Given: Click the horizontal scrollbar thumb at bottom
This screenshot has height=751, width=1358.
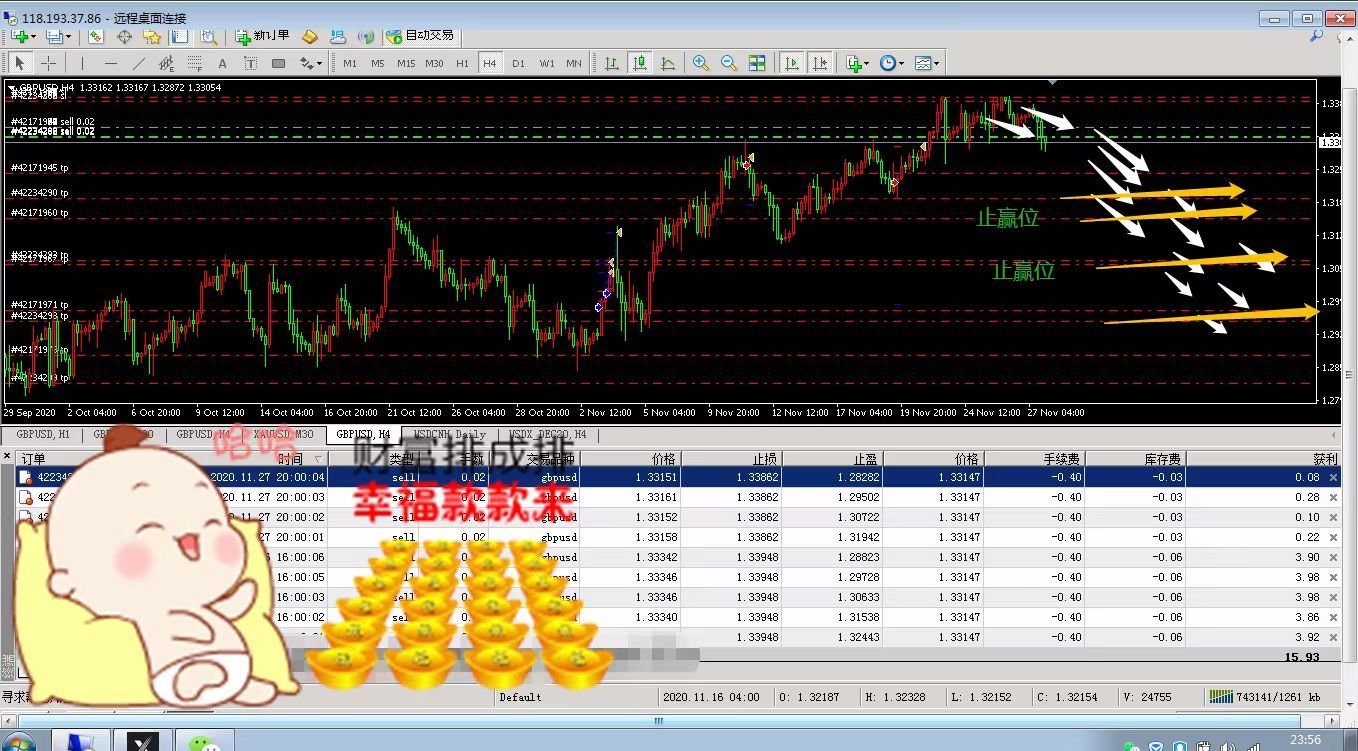Looking at the screenshot, I should [658, 720].
